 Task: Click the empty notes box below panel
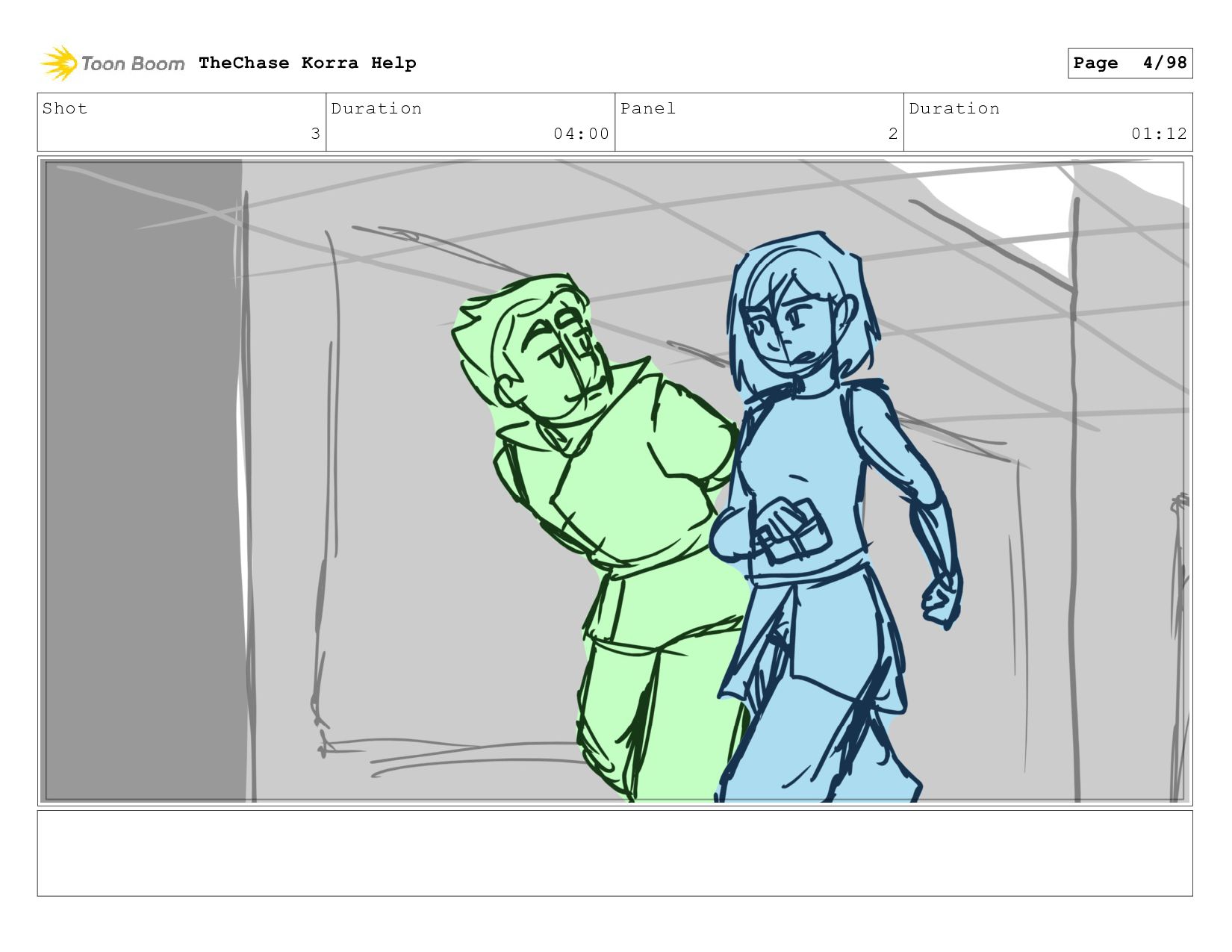(x=615, y=853)
